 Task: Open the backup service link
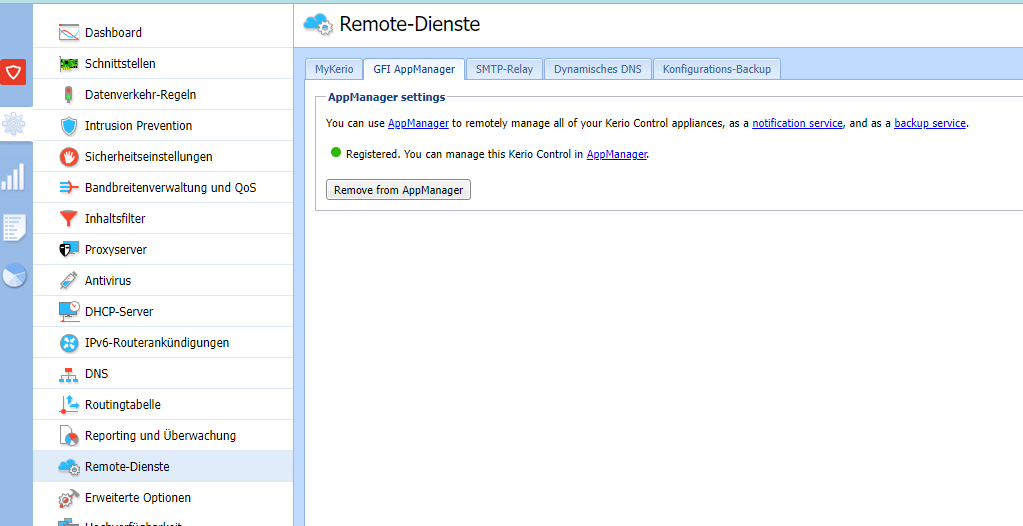point(930,123)
